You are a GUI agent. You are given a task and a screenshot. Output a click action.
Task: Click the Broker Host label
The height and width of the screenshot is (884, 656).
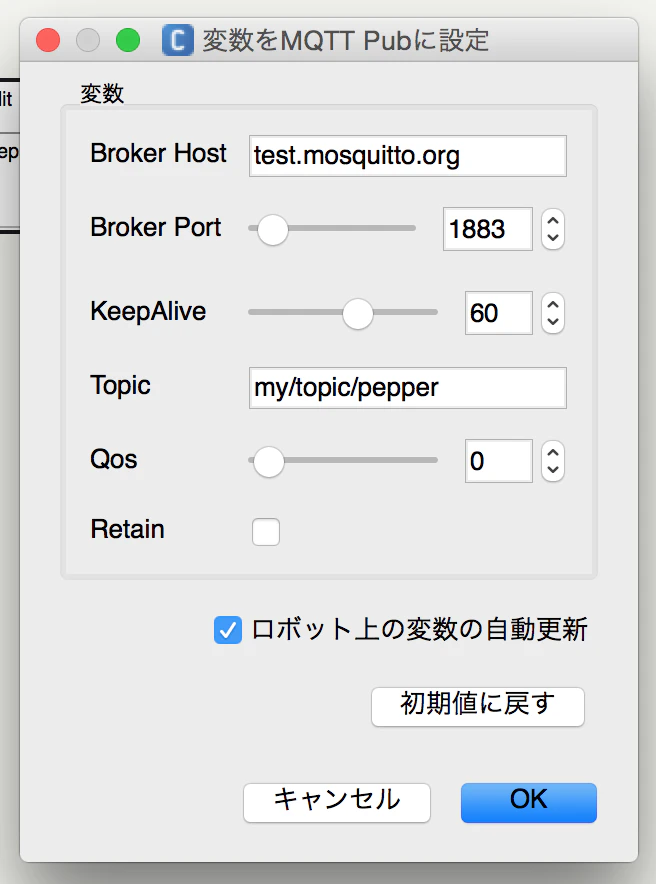pos(158,153)
